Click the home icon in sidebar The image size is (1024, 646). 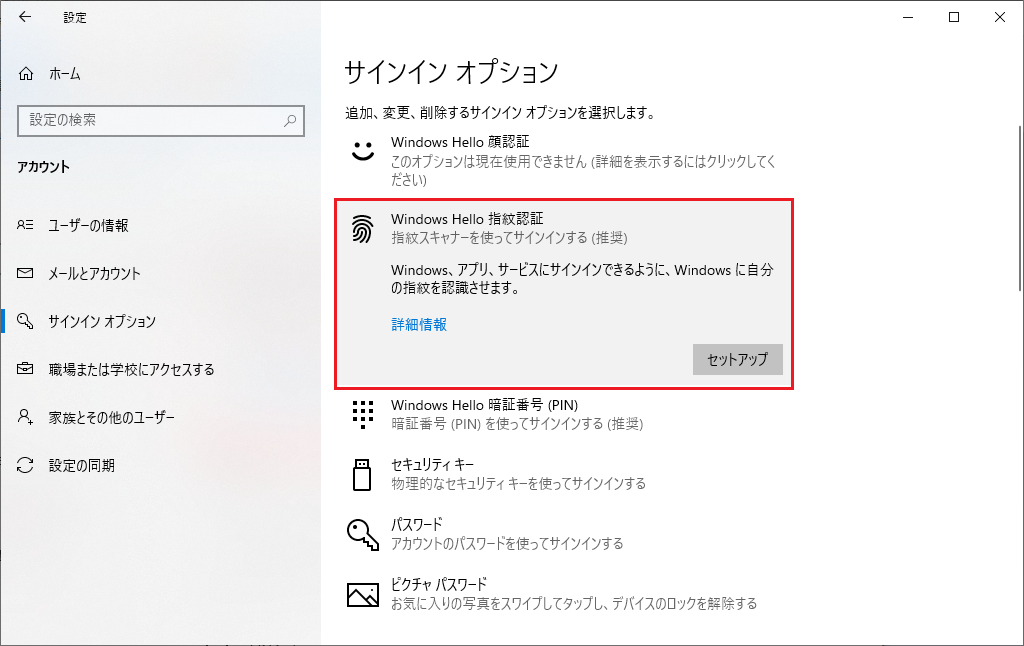click(27, 74)
